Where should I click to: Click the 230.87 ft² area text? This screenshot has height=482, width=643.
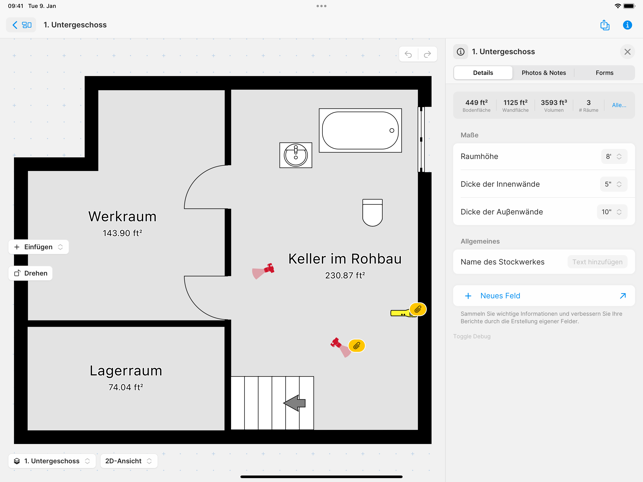click(345, 276)
